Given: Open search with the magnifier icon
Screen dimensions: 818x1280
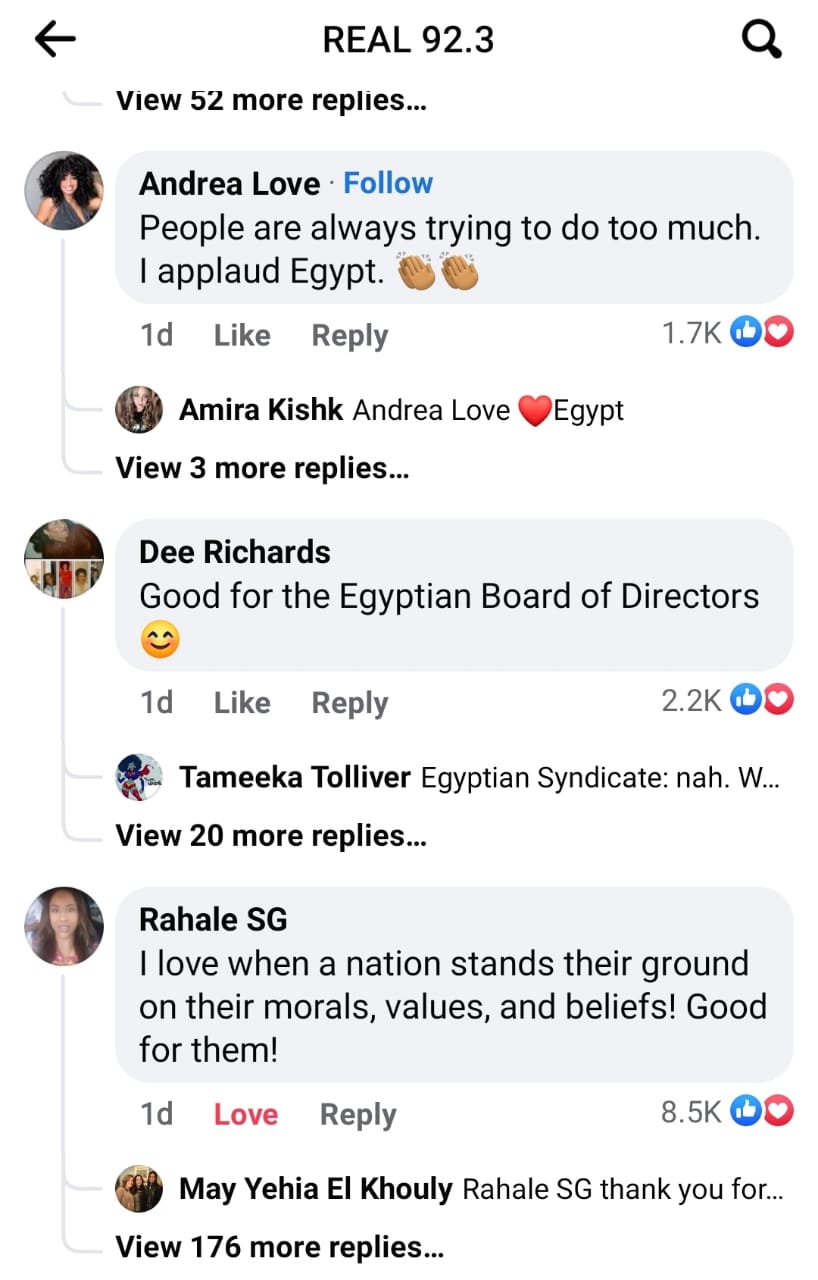Looking at the screenshot, I should [762, 40].
